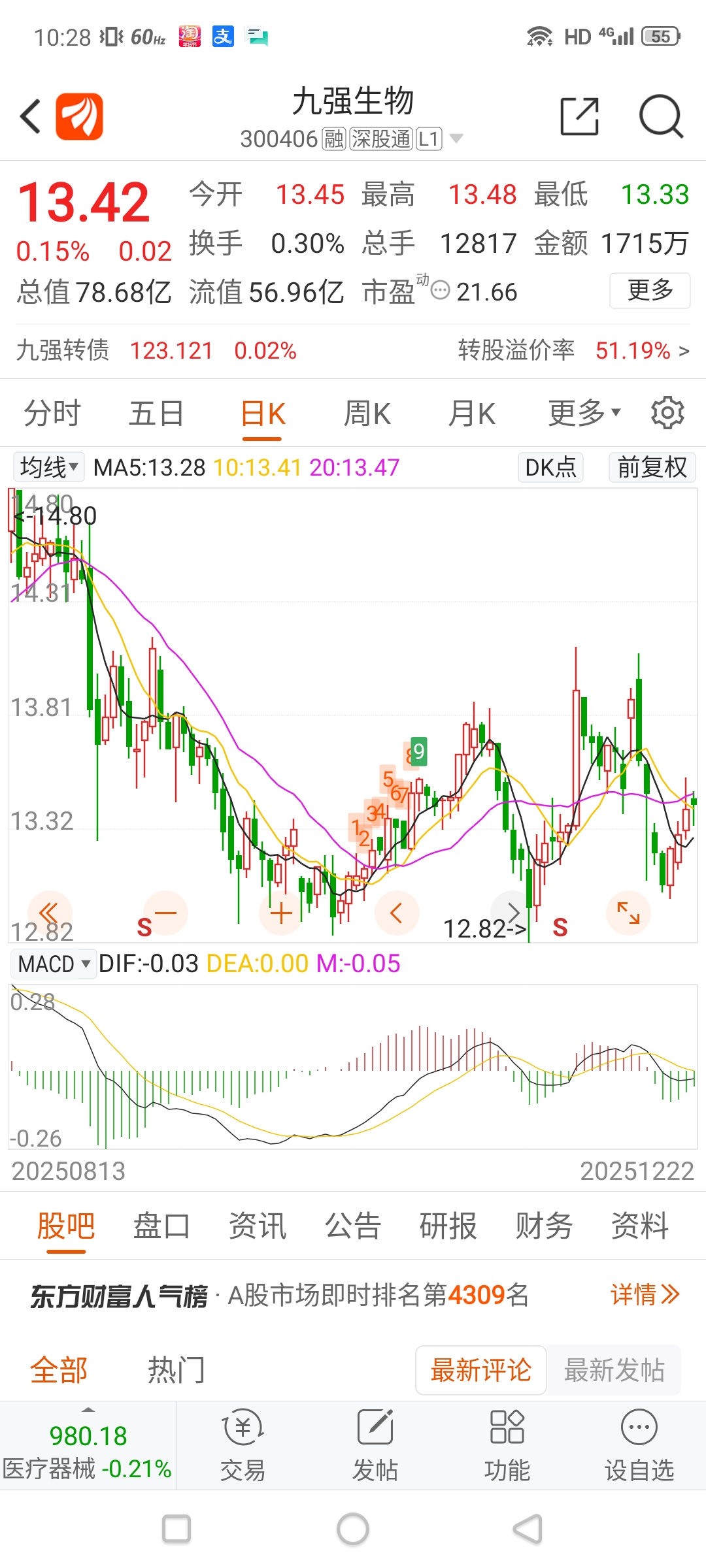Tap the Alipay notification icon
The width and height of the screenshot is (706, 1568).
(x=223, y=37)
